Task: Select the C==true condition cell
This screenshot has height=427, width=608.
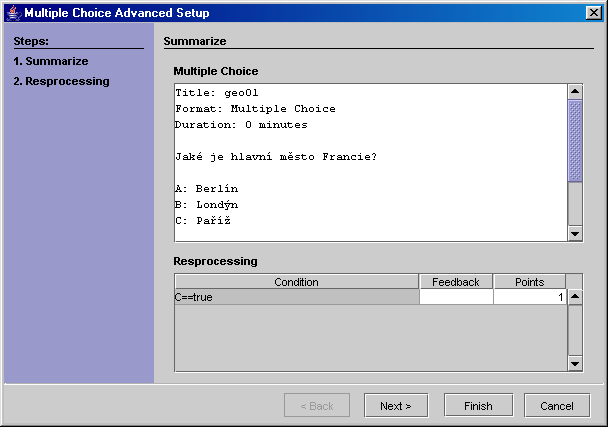Action: pyautogui.click(x=297, y=297)
